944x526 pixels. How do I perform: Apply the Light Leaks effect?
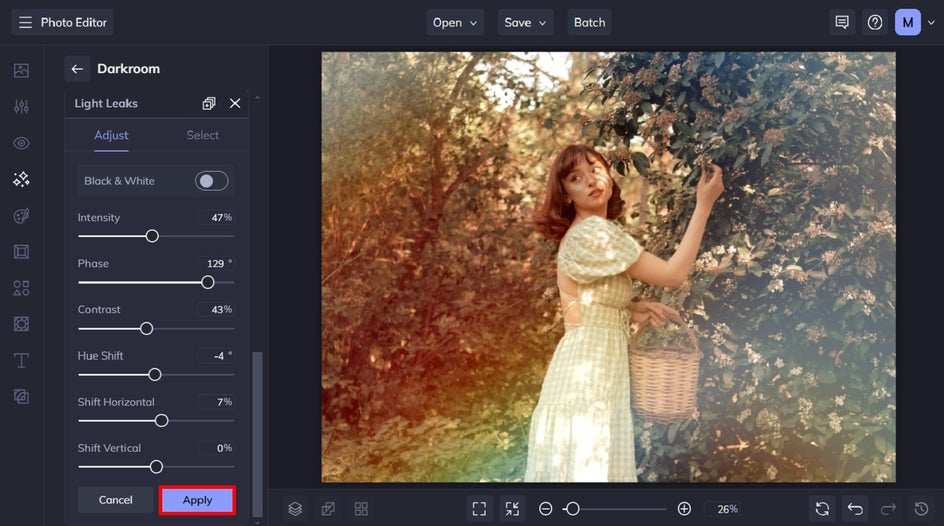pos(197,500)
